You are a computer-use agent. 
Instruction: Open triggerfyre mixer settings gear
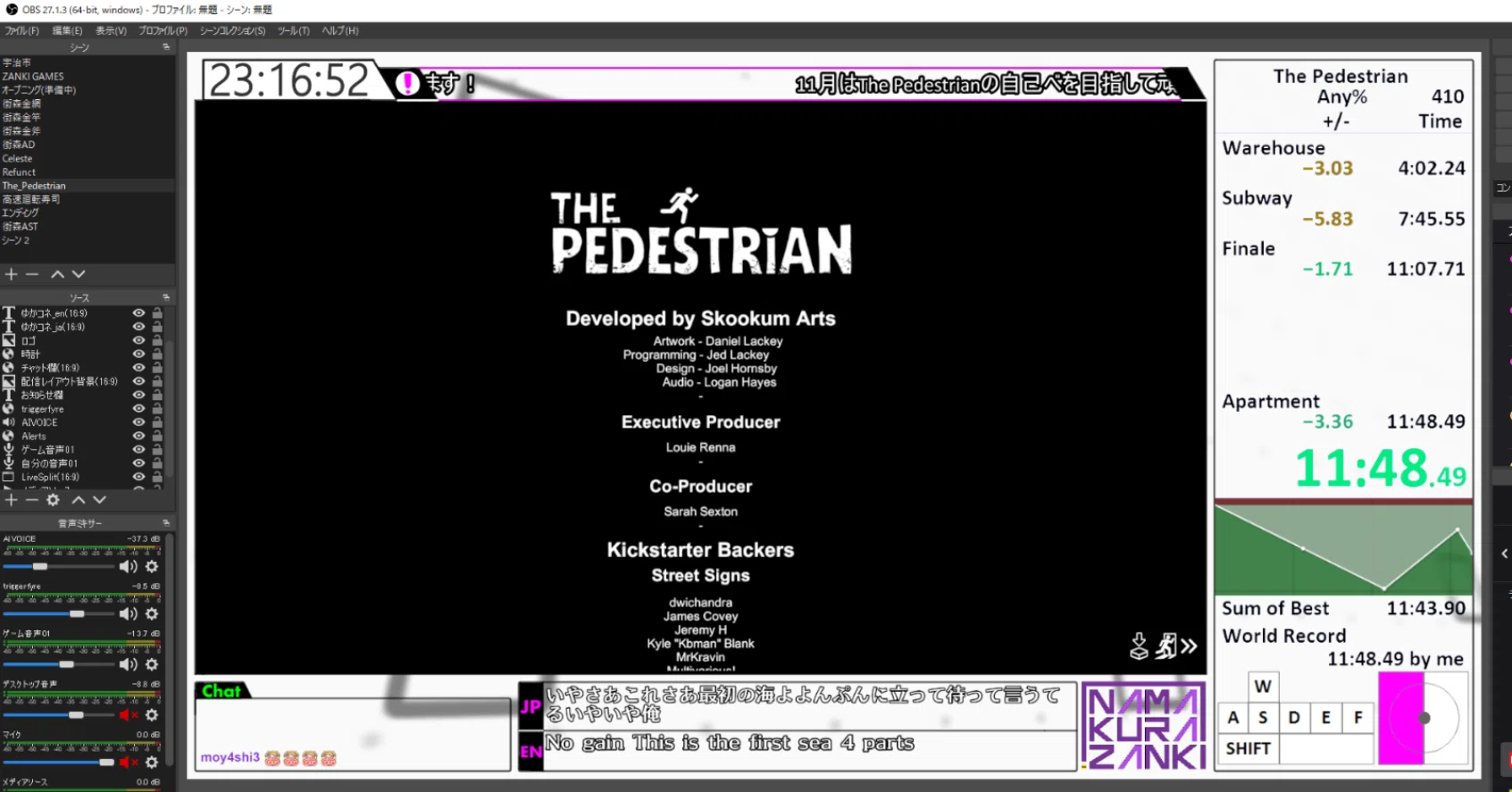(152, 613)
